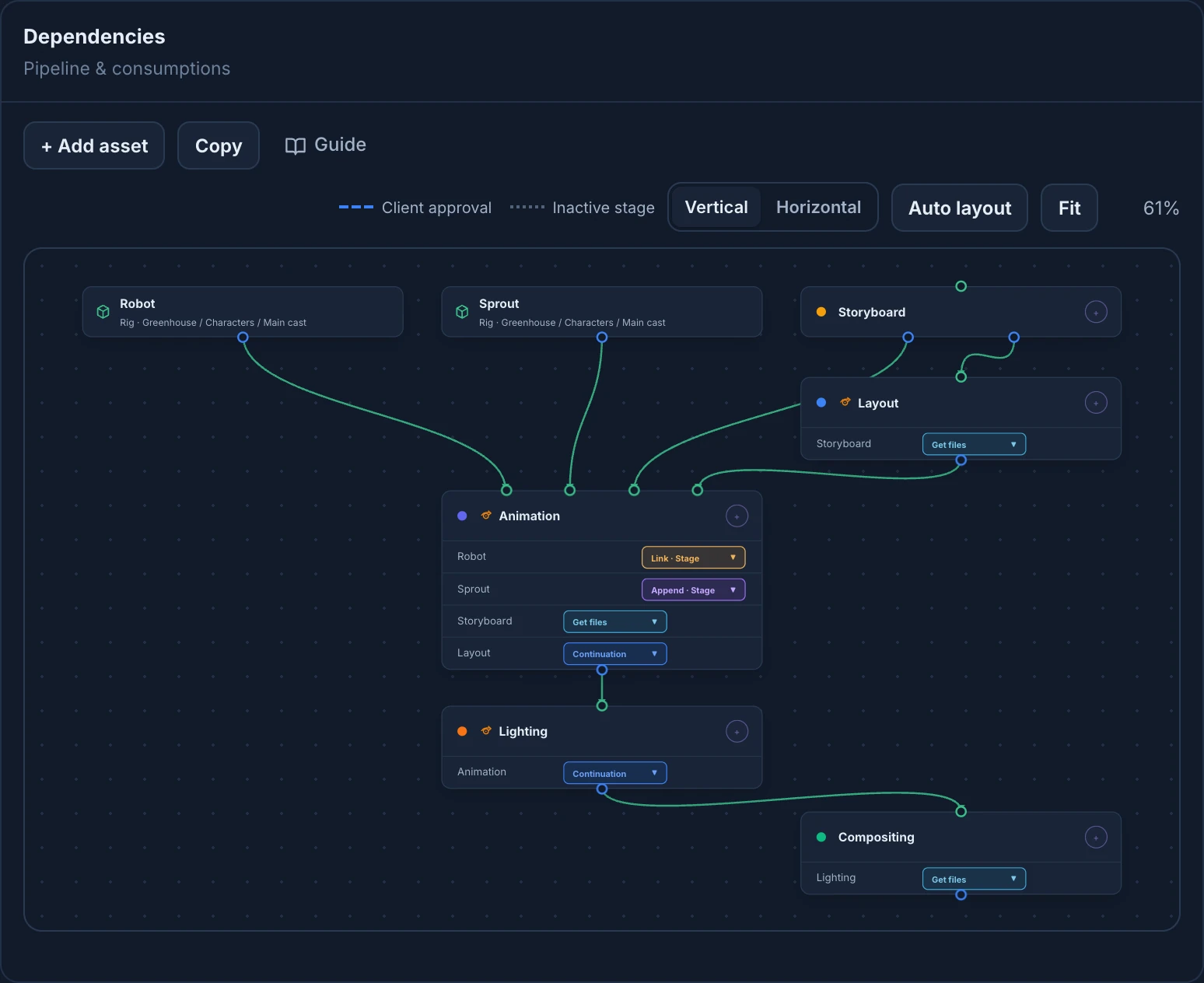The height and width of the screenshot is (983, 1204).
Task: Click the Copy button
Action: 219,145
